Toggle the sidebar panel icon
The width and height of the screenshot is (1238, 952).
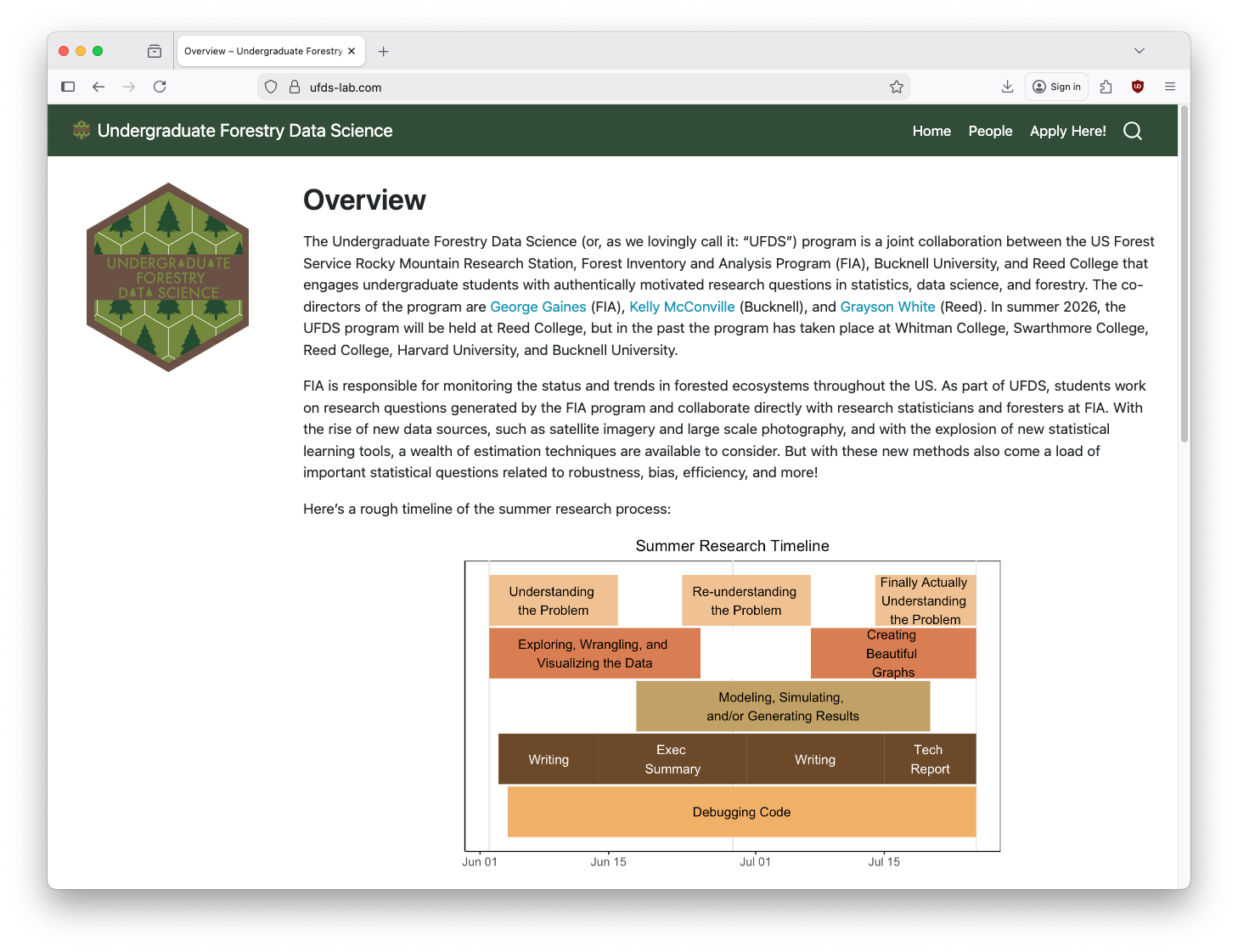(68, 87)
